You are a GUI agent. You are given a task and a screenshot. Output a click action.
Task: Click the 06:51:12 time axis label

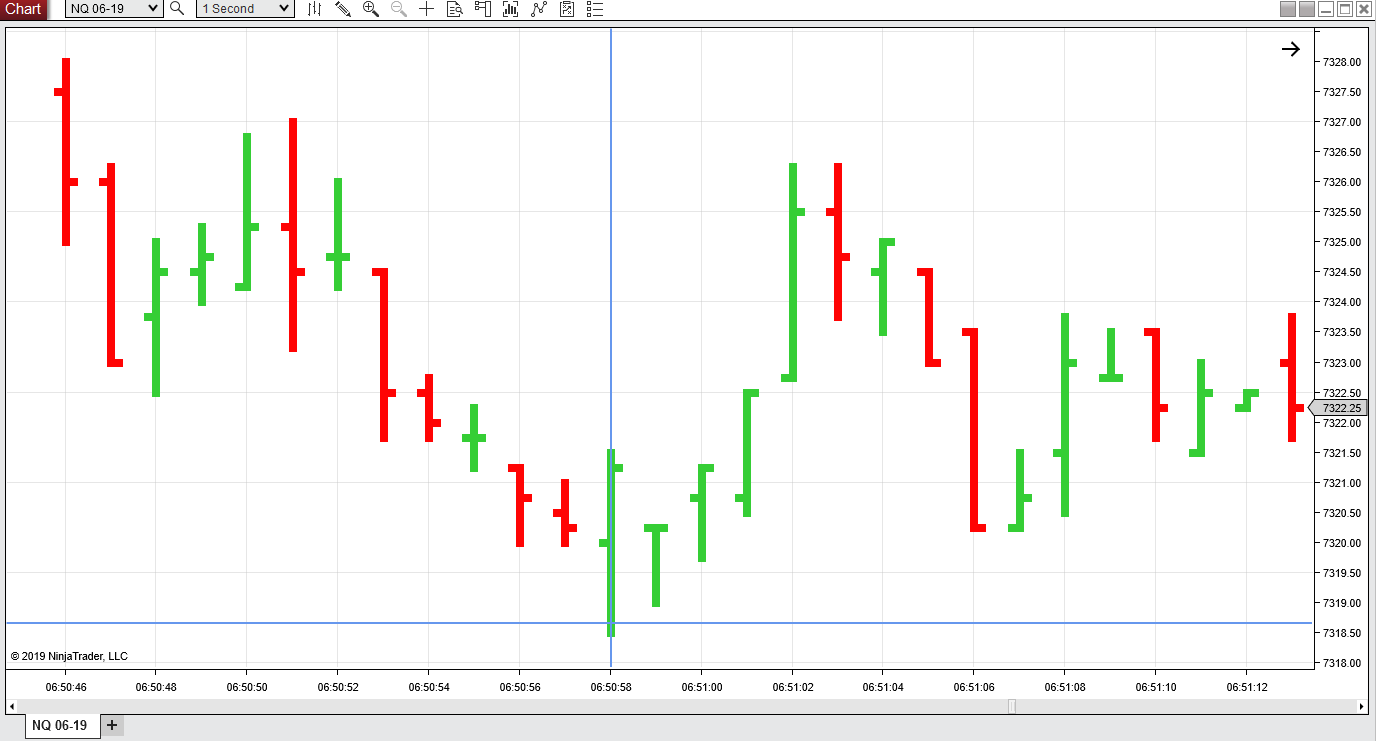click(1247, 687)
